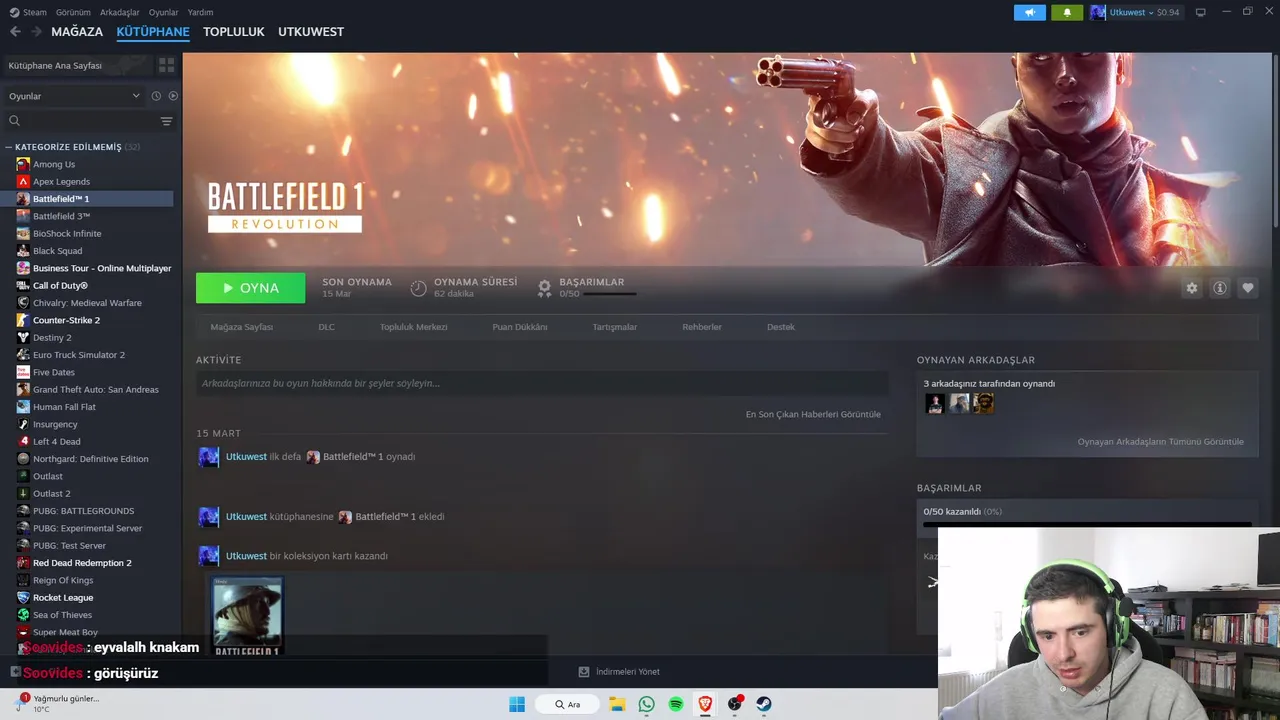Click activity comment input field

(x=542, y=383)
